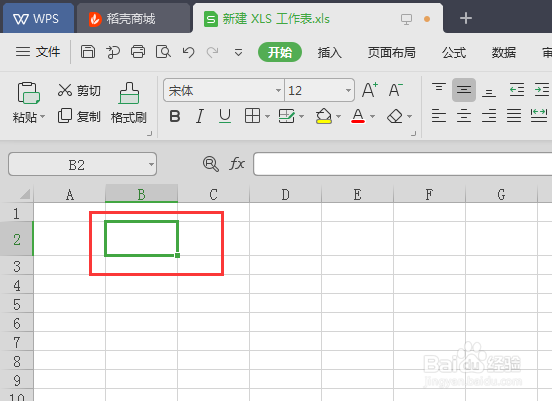552x401 pixels.
Task: Open clipboard group dialog launcher
Action: 149,134
